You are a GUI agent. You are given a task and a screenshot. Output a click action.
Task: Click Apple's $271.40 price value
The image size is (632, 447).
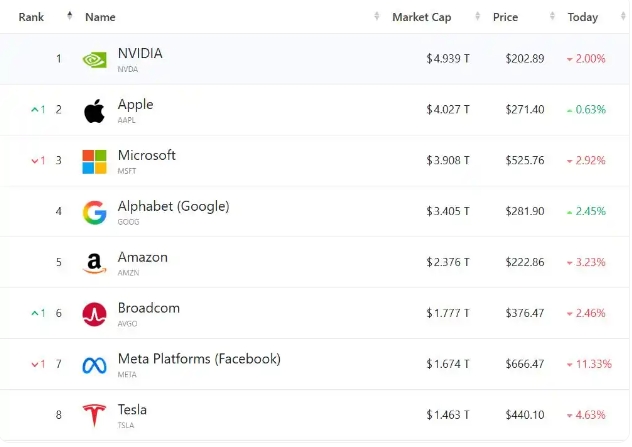coord(525,110)
